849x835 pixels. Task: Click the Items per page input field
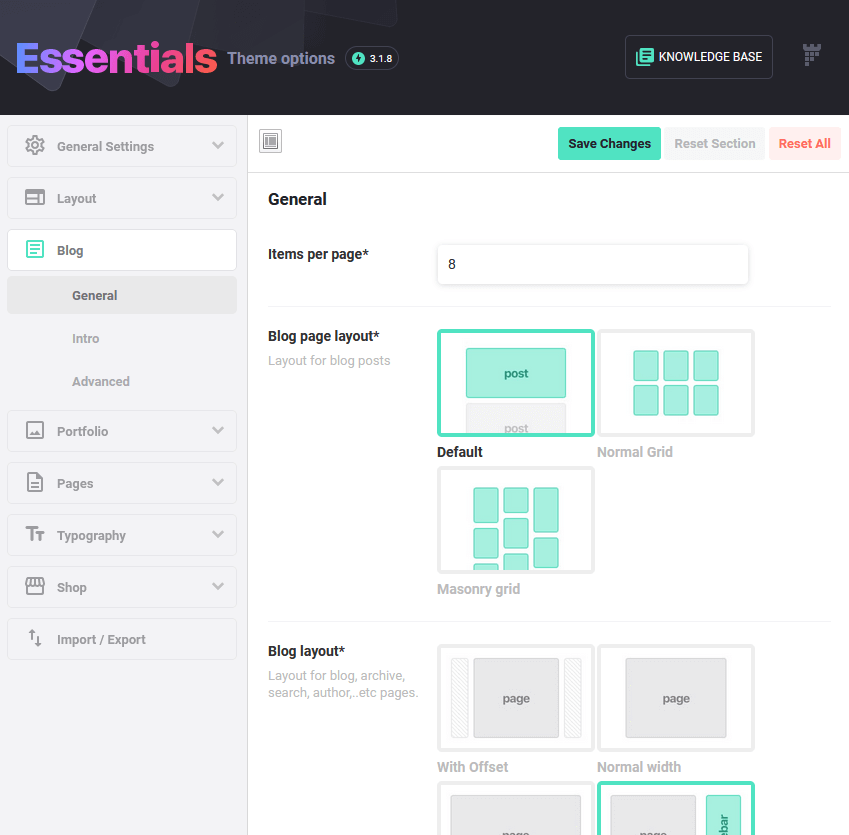pyautogui.click(x=592, y=264)
